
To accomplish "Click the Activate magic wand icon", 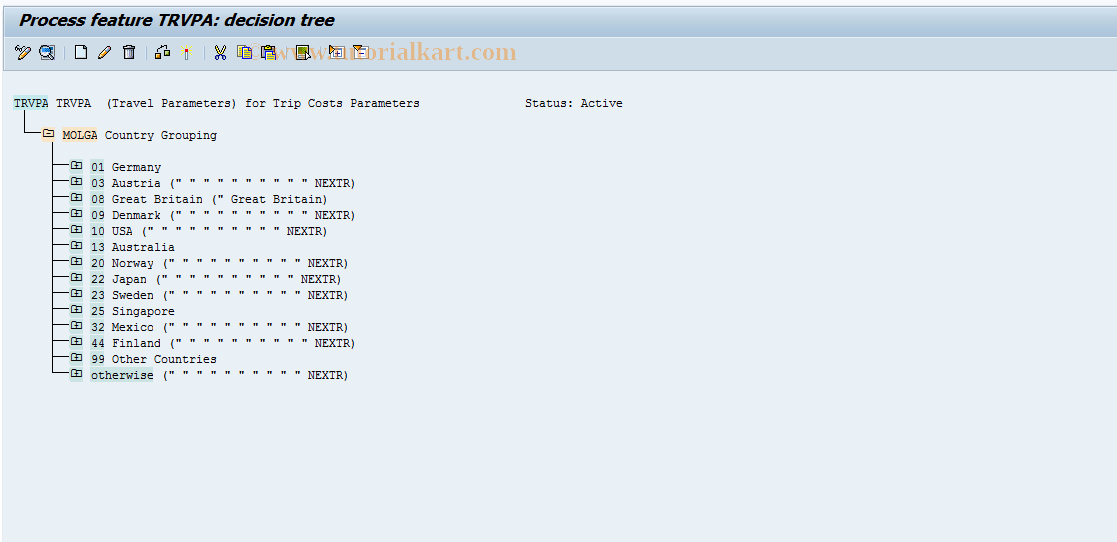I will (187, 52).
